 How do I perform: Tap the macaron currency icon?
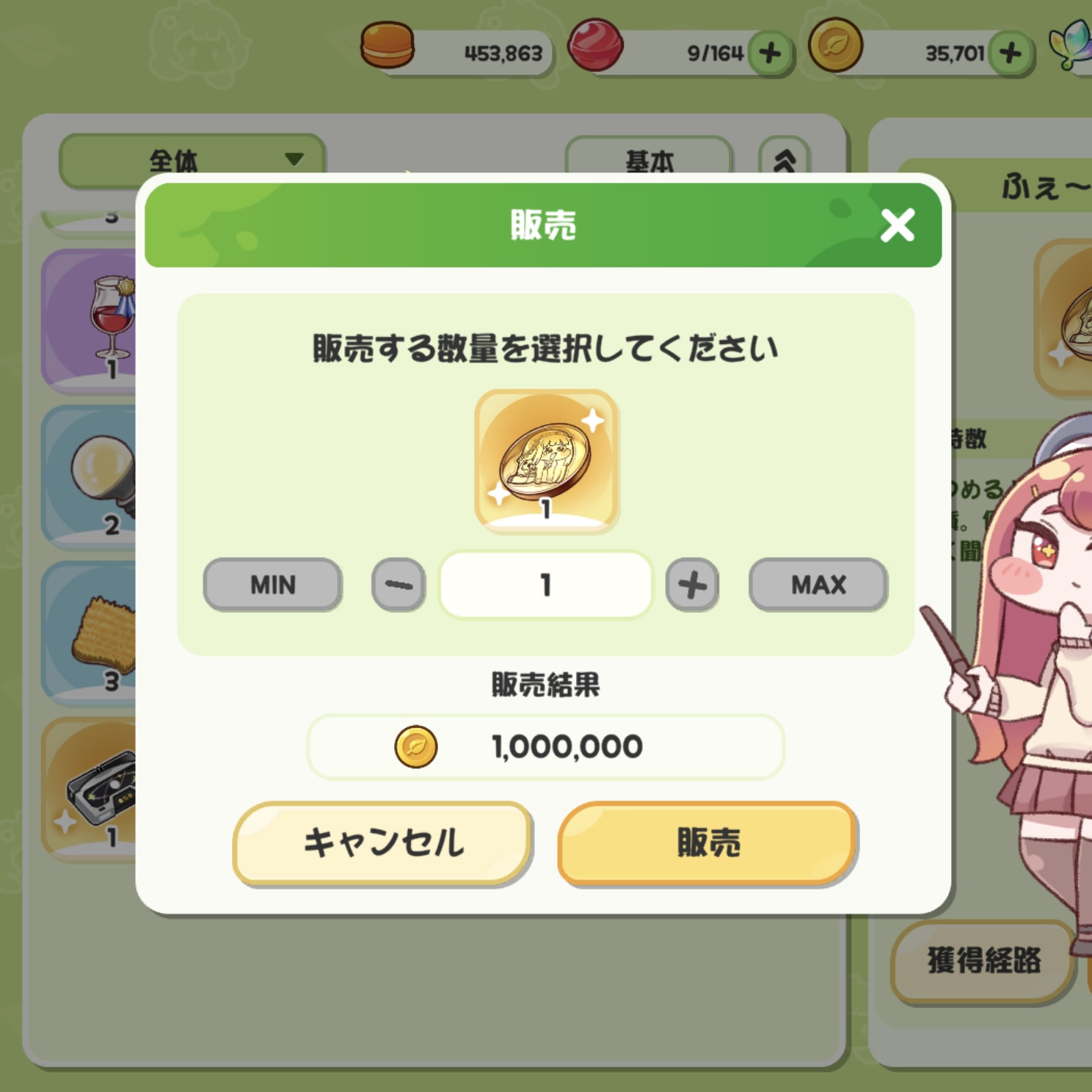(387, 45)
